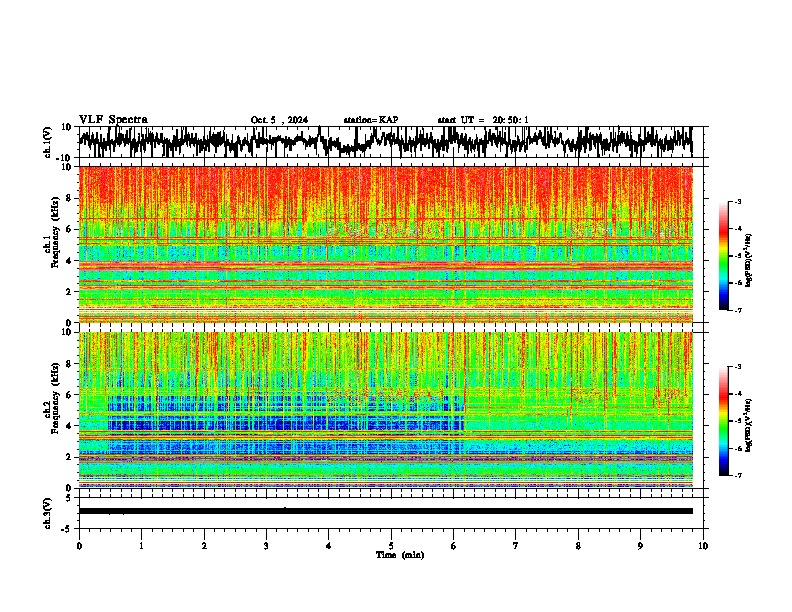792x612 pixels.
Task: Click the dark blue quiet band in ch.2 near 4 kHz
Action: click(x=285, y=424)
